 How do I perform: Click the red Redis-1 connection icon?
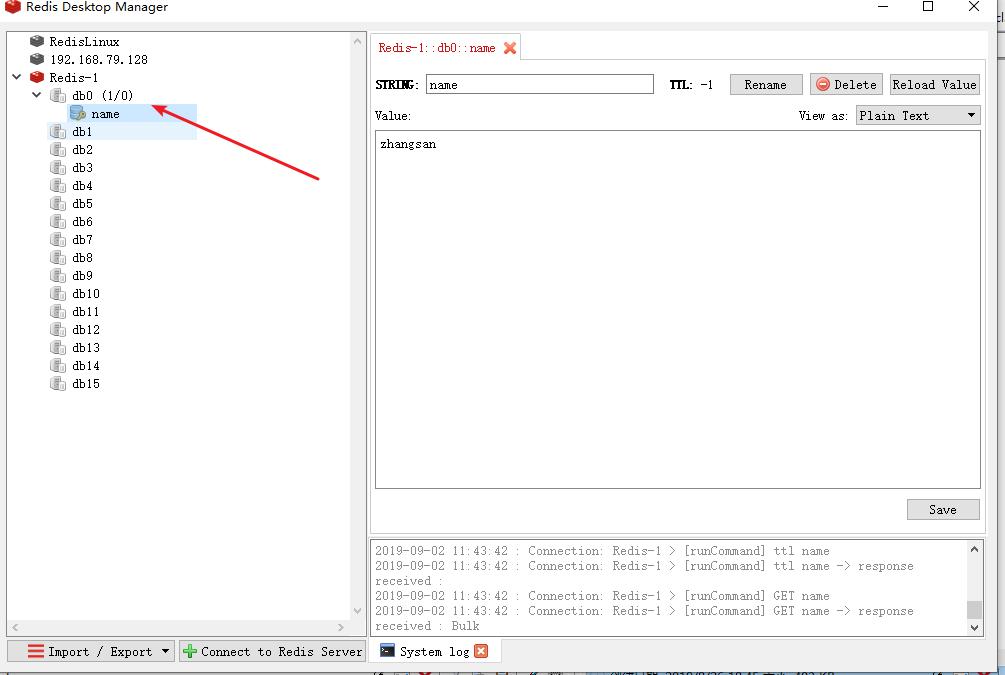pyautogui.click(x=37, y=77)
